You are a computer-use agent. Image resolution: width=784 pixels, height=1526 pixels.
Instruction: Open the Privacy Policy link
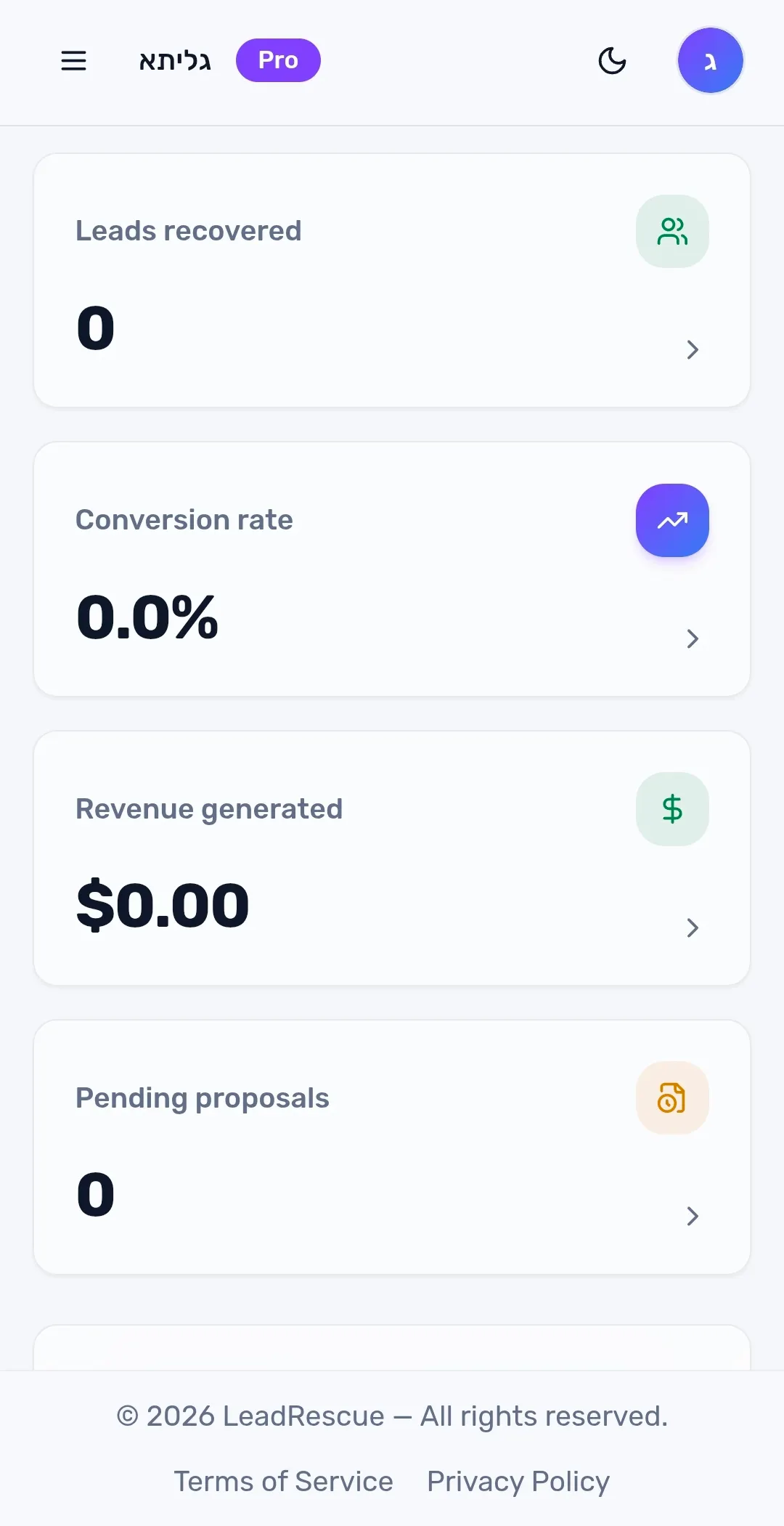[518, 1482]
